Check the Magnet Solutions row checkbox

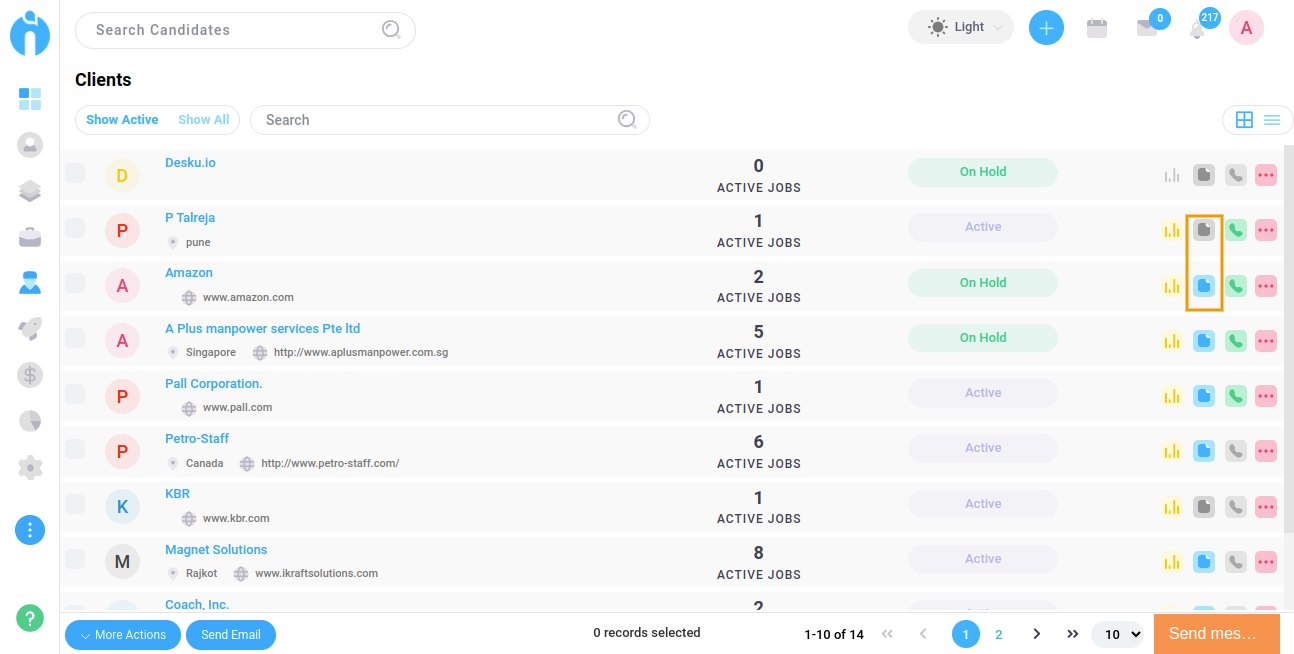(75, 559)
